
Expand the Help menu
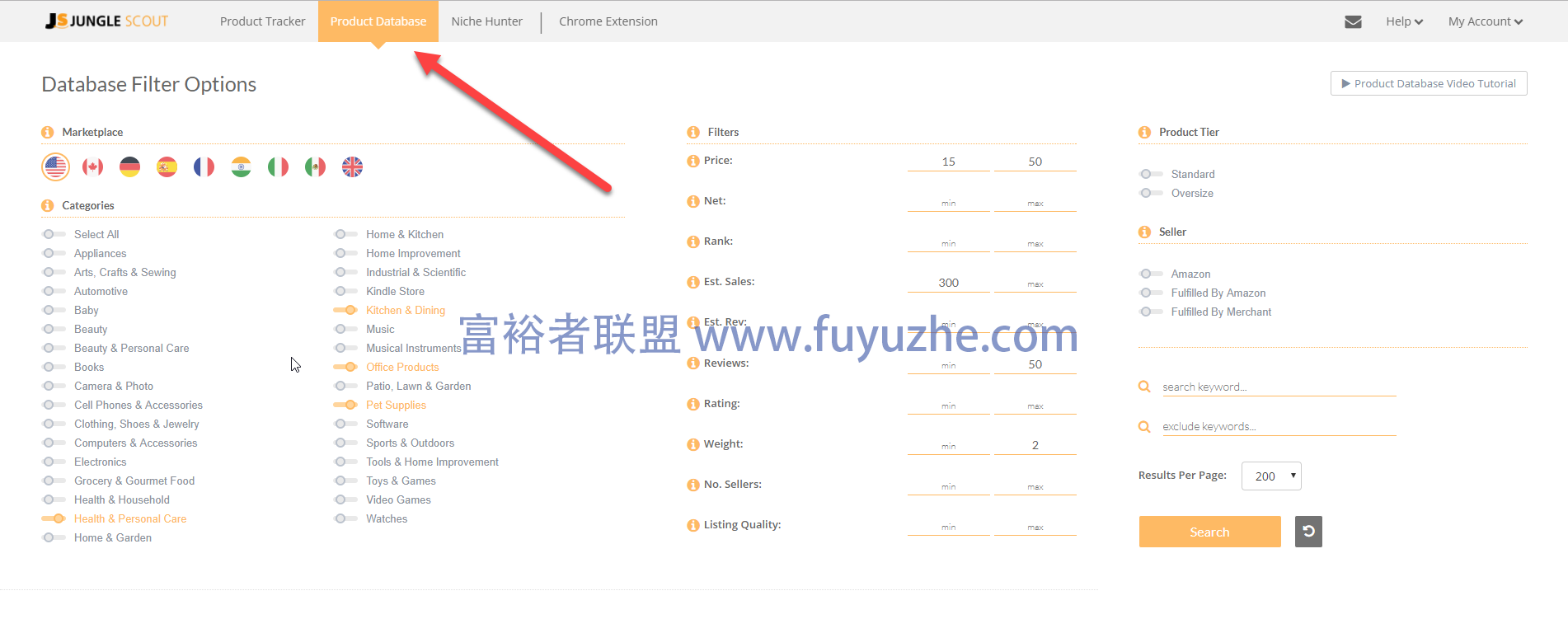[x=1404, y=21]
